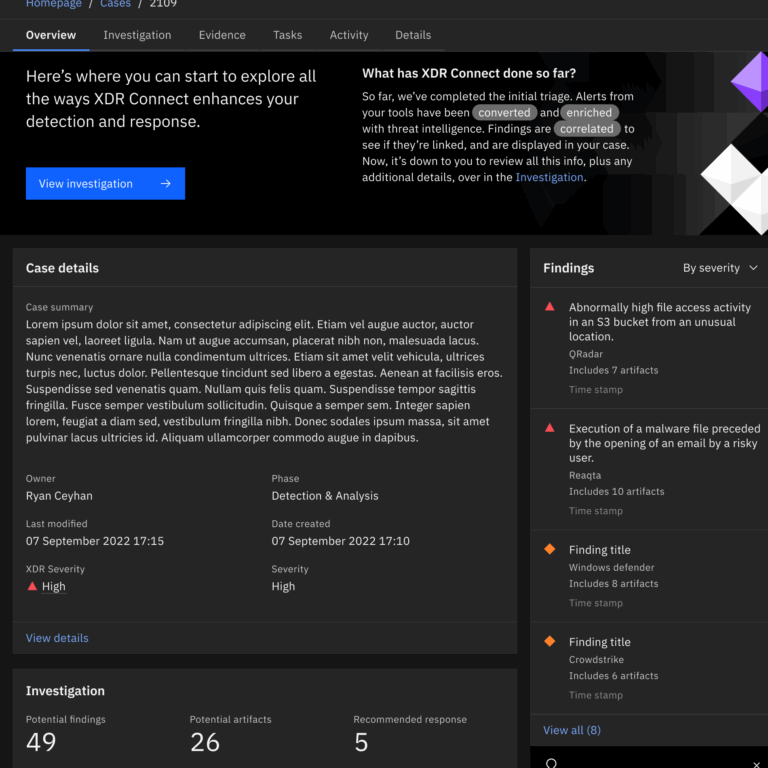Open the Windows defender Finding title
The image size is (768, 768).
600,550
